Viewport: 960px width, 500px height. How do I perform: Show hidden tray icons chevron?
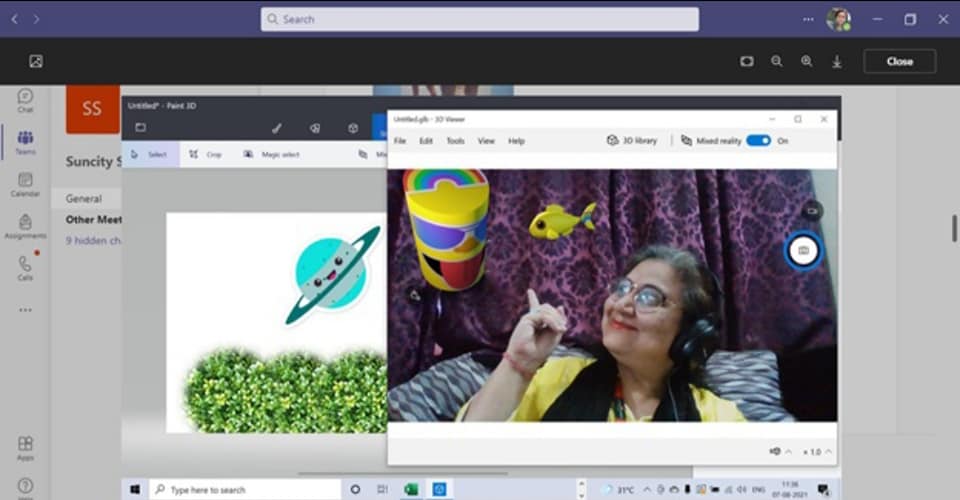tap(647, 490)
